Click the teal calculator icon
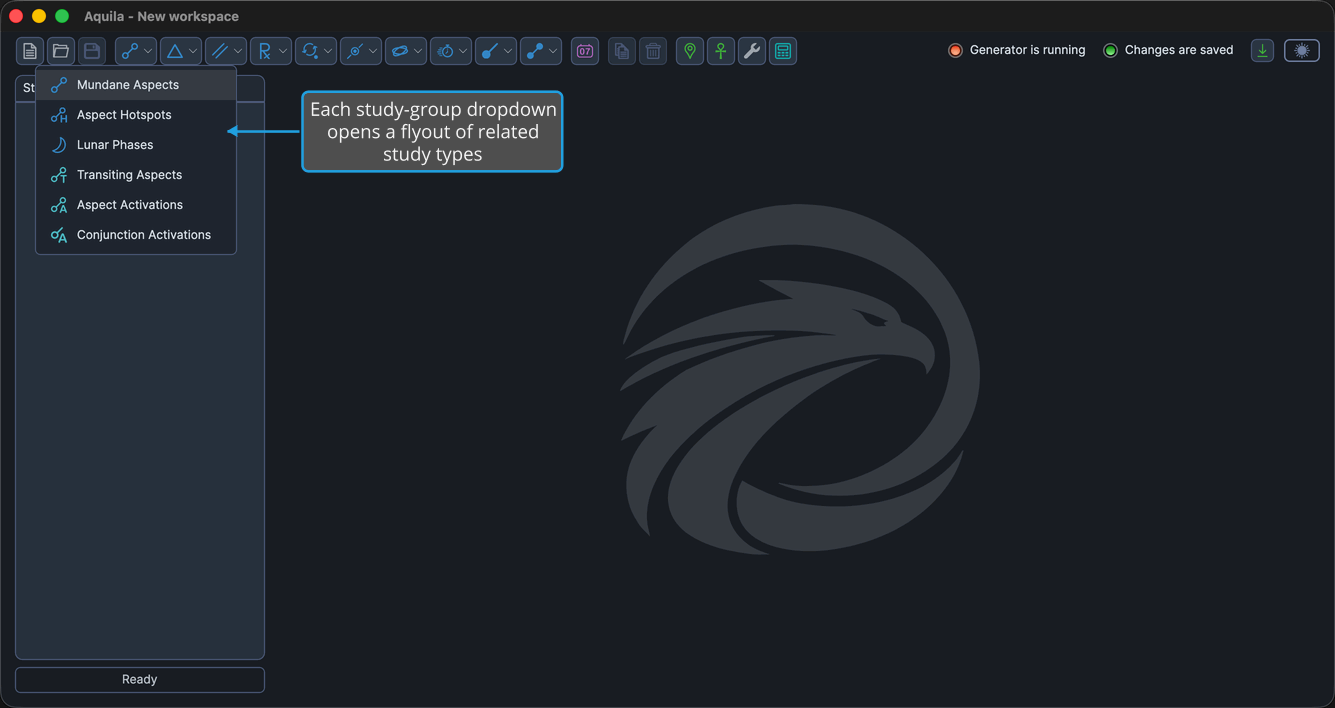 coord(783,51)
